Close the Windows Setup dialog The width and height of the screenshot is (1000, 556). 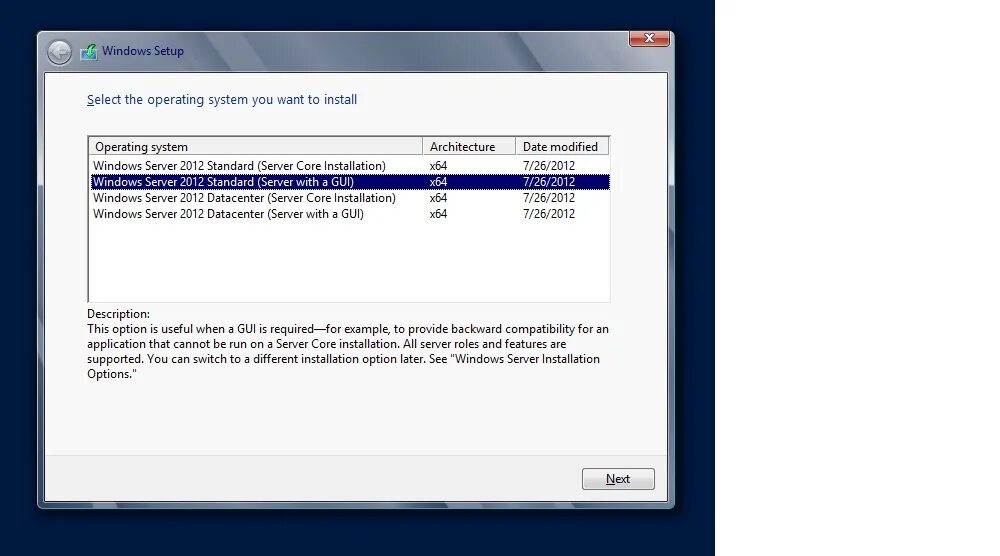pos(649,38)
